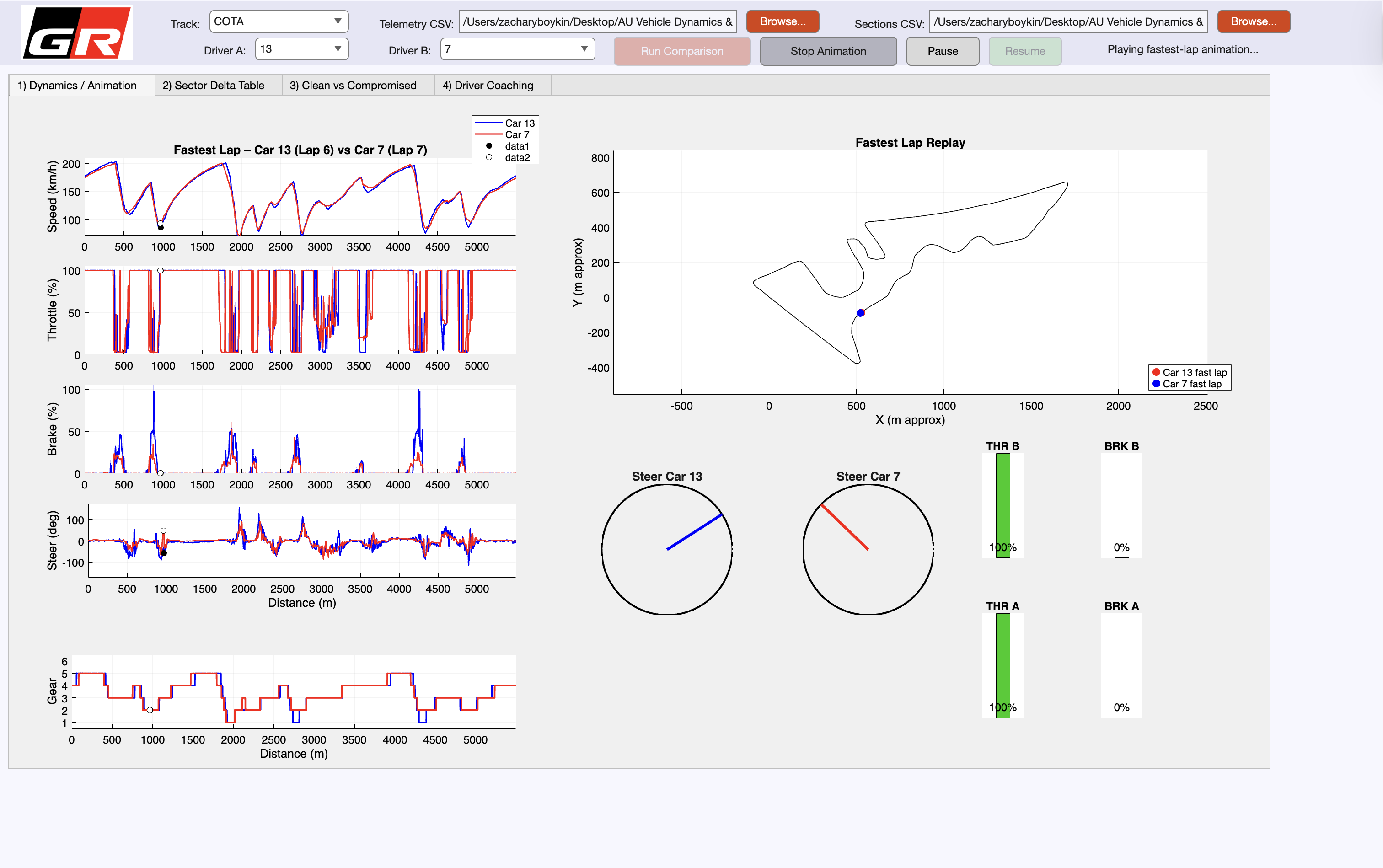
Task: Click the Run Comparison button
Action: pos(681,51)
